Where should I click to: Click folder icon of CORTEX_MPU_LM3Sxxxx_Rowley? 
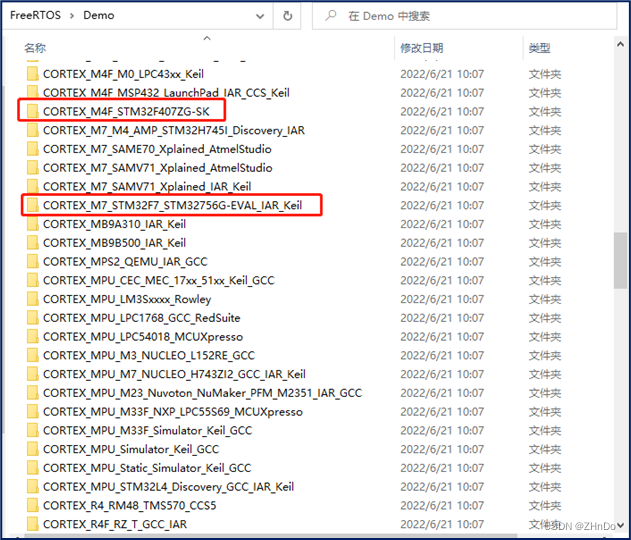click(33, 299)
